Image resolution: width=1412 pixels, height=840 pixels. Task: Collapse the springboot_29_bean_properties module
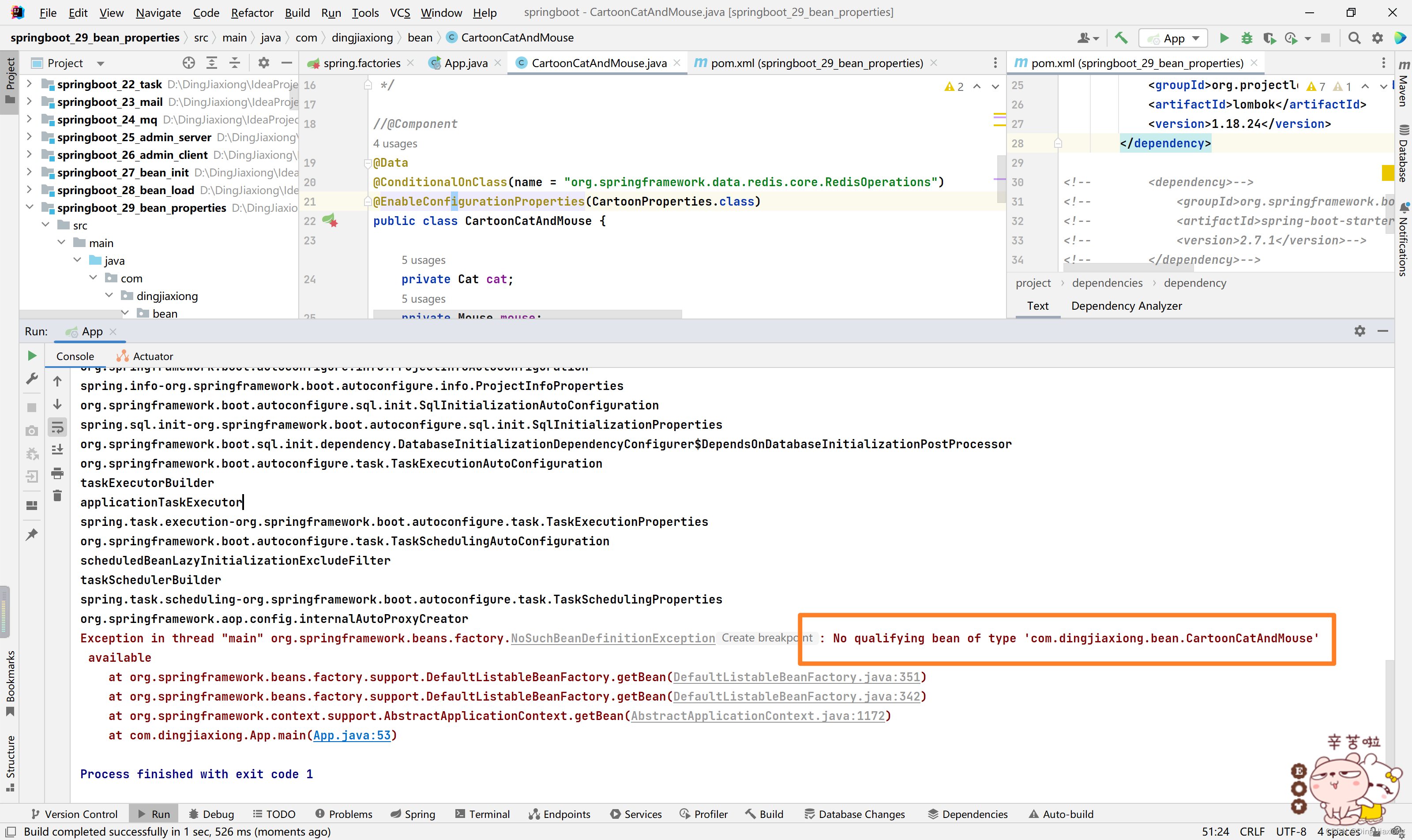pyautogui.click(x=30, y=207)
